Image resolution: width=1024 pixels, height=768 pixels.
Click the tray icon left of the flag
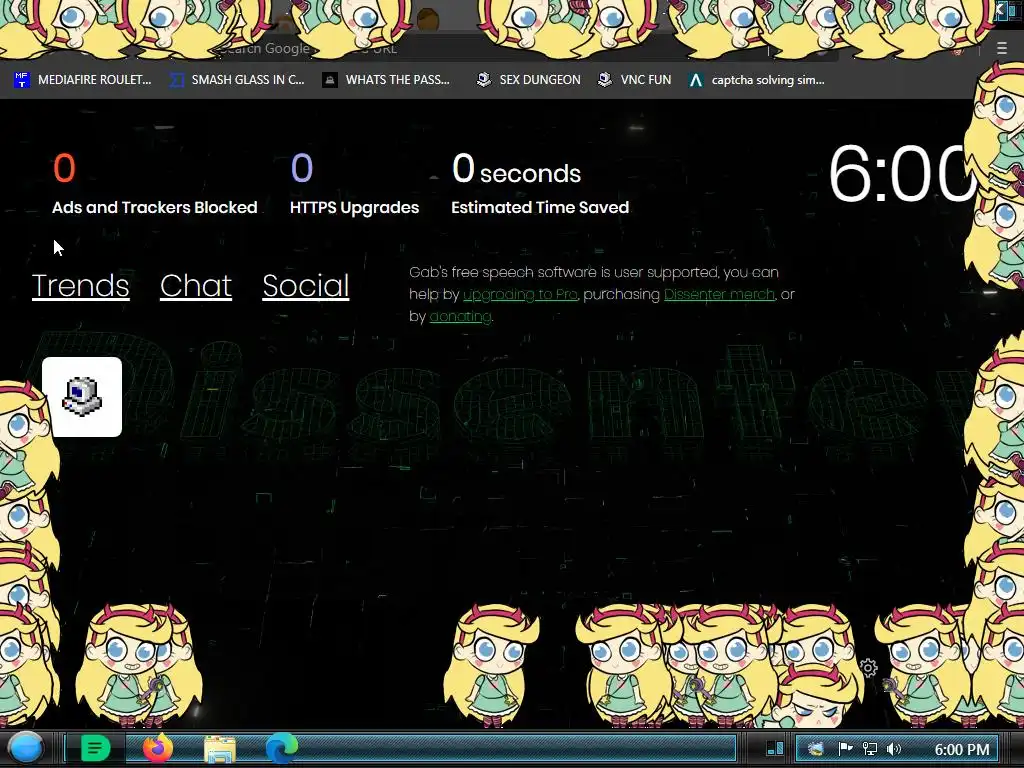click(x=816, y=749)
